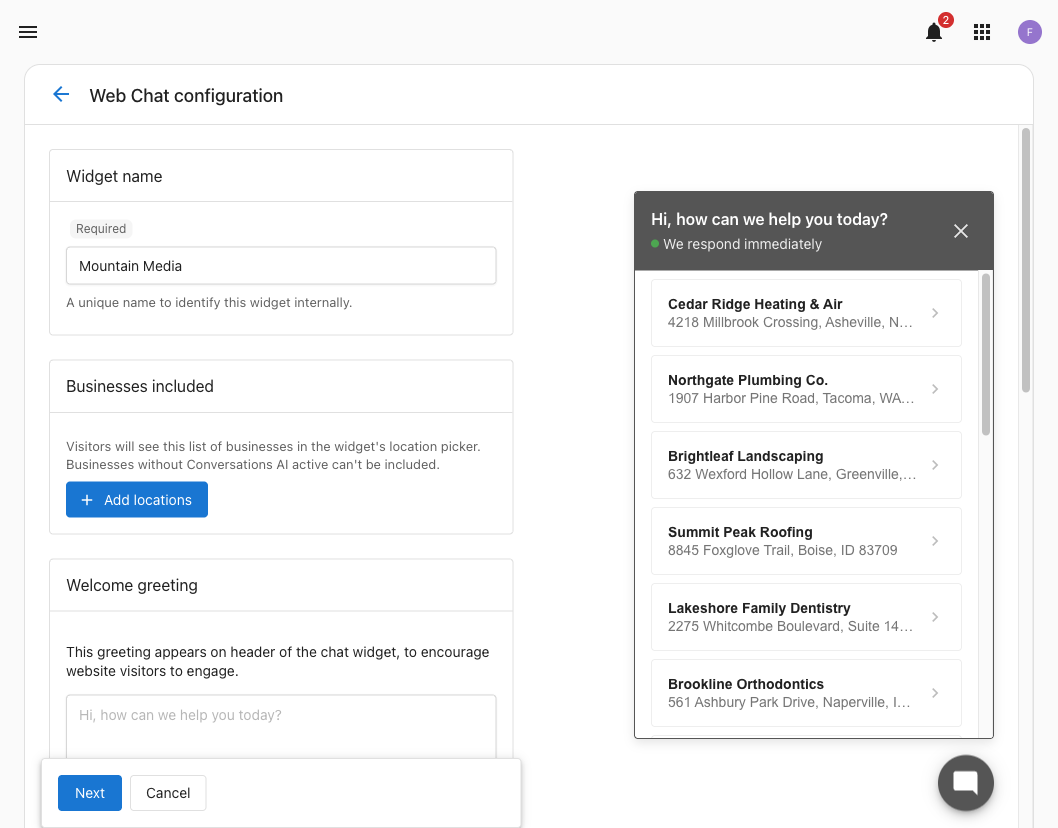The height and width of the screenshot is (828, 1058).
Task: Open chevron for Brightleaf Landscaping
Action: [935, 465]
